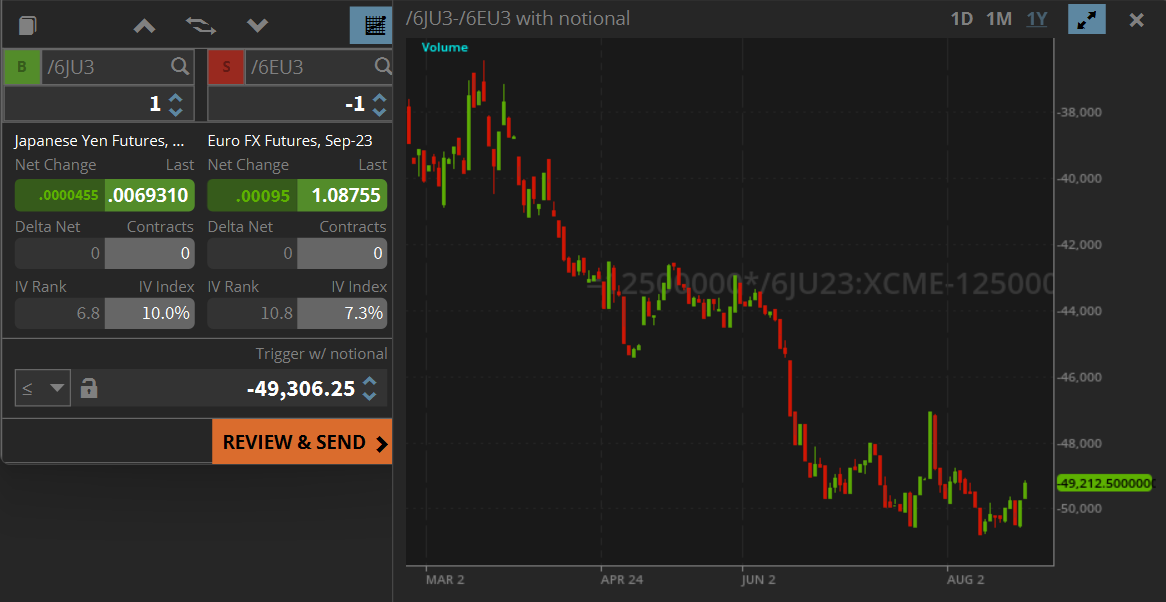
Task: Click the swap legs arrows icon
Action: [x=200, y=25]
